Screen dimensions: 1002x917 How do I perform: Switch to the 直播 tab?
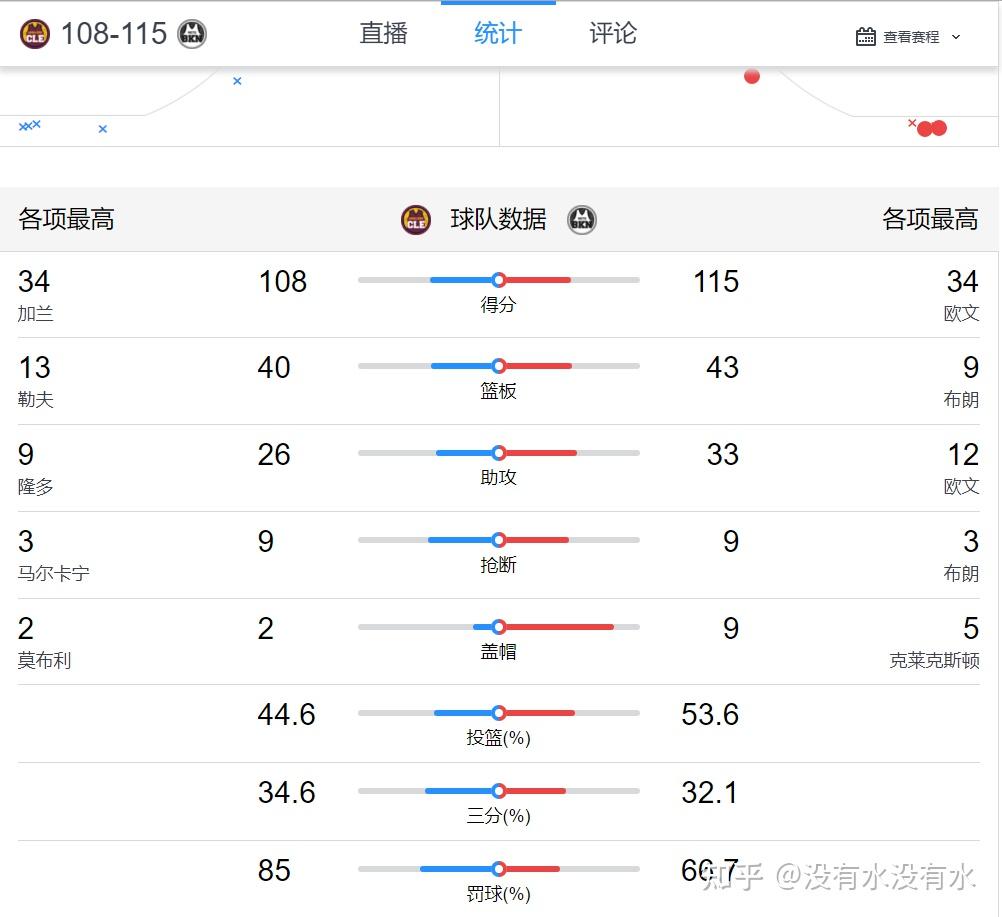[383, 33]
